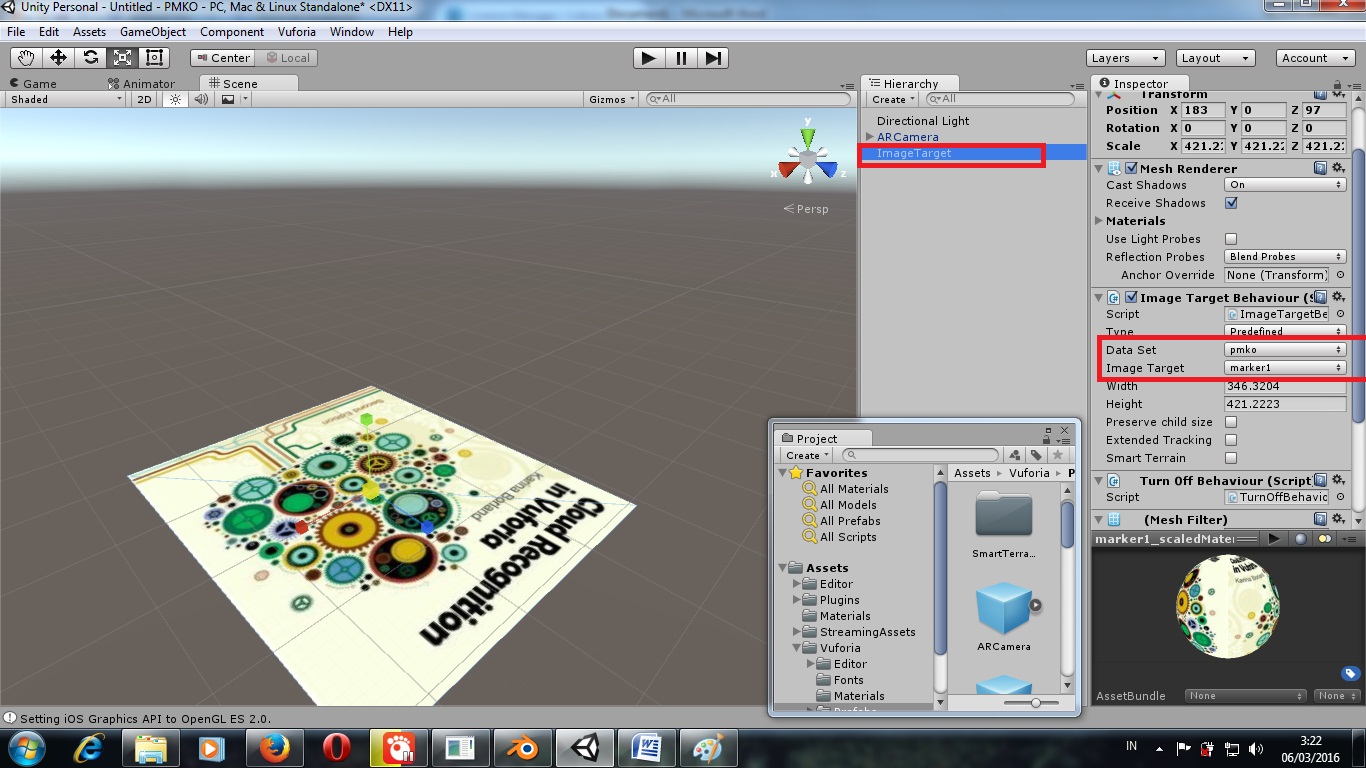Enable Smart Terrain checkbox
This screenshot has height=768, width=1366.
pos(1231,458)
